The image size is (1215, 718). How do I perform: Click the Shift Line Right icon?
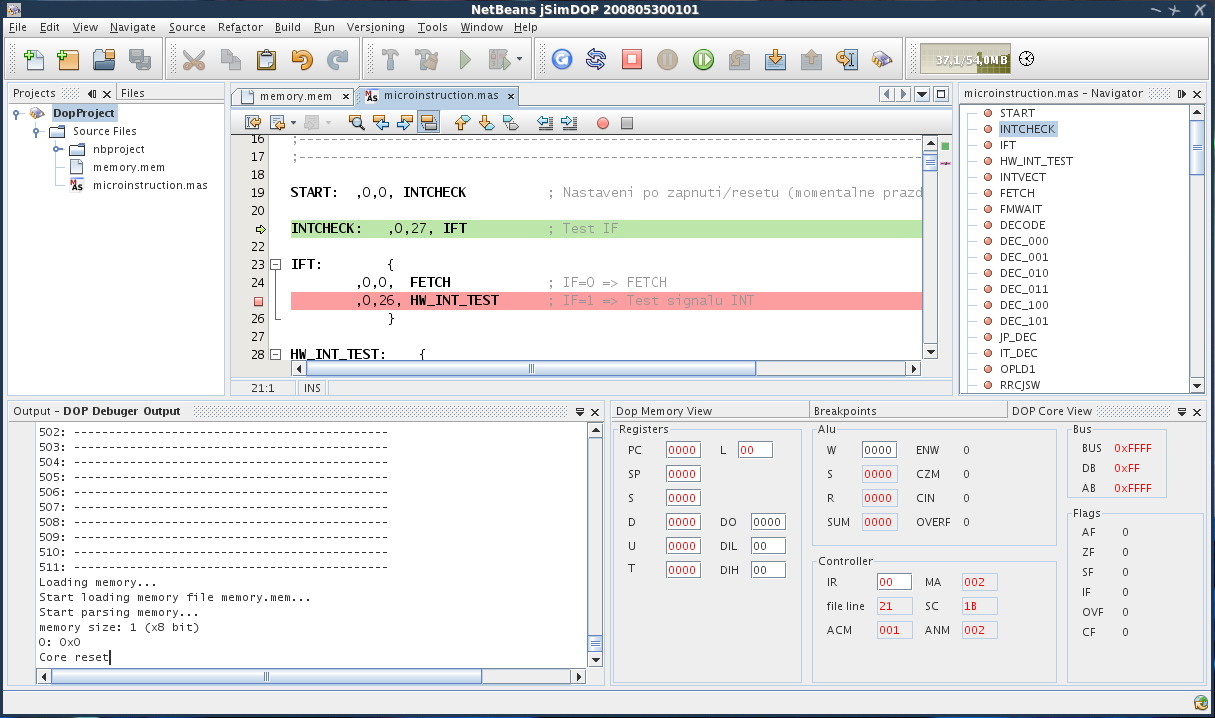pyautogui.click(x=569, y=123)
